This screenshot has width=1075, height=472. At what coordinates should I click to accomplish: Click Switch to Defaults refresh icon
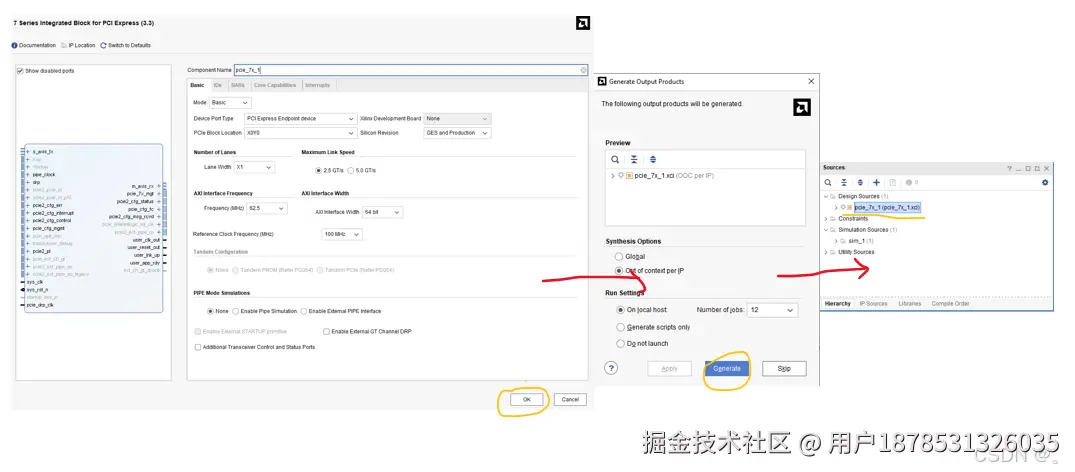[x=103, y=45]
